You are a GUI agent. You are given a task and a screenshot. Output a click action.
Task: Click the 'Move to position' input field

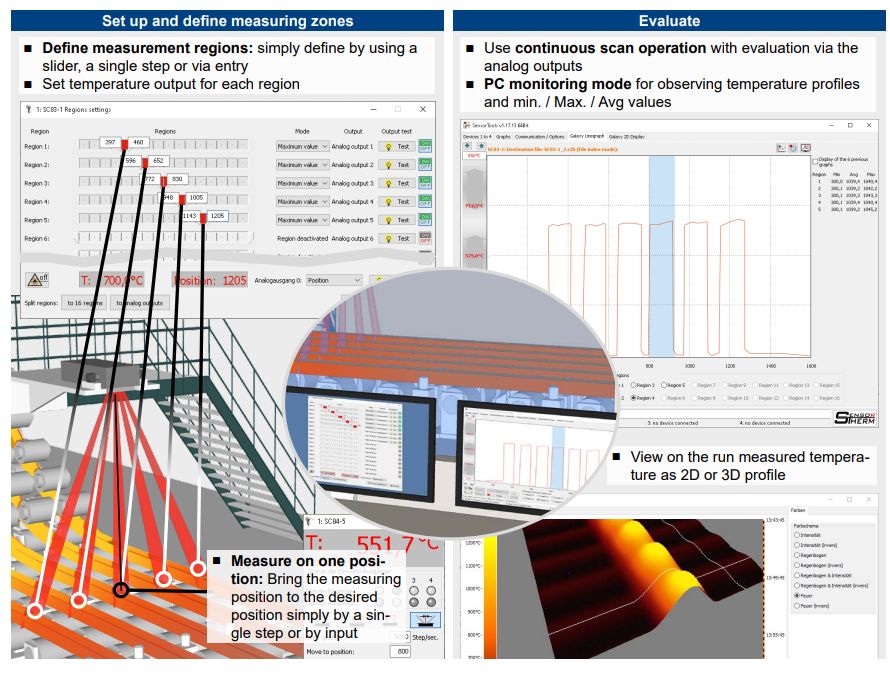tap(399, 652)
